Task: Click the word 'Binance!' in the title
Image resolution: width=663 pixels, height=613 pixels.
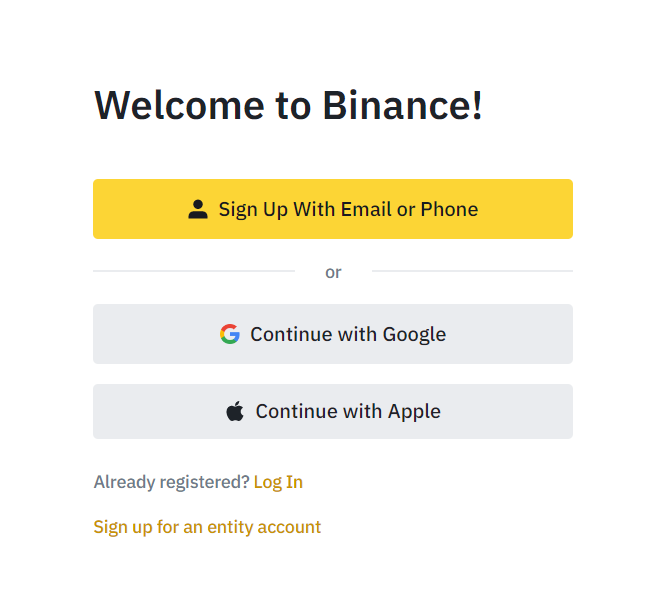Action: pos(402,105)
